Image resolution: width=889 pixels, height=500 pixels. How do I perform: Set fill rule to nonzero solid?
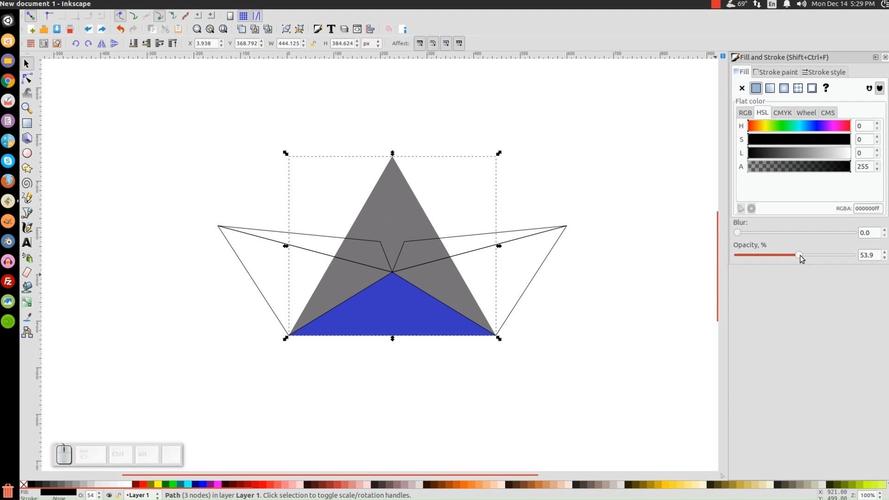(x=879, y=88)
